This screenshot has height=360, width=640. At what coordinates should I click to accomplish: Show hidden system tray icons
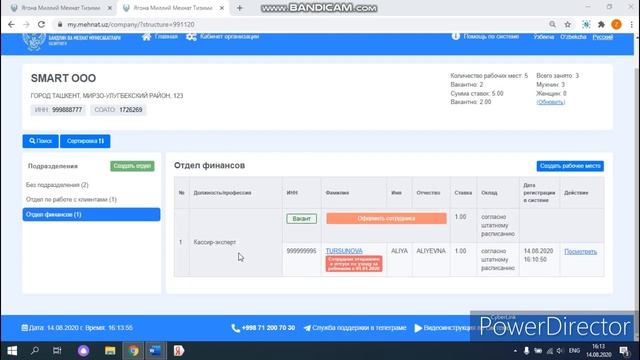tap(515, 351)
